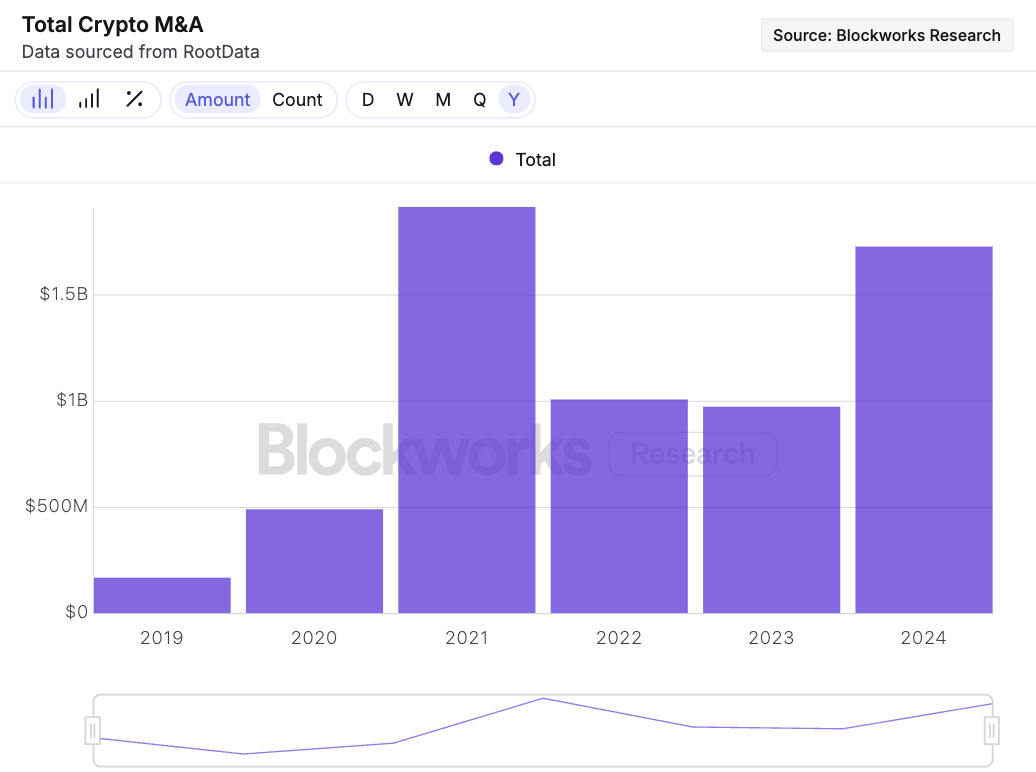1036x772 pixels.
Task: Select the percentage view icon
Action: click(135, 99)
